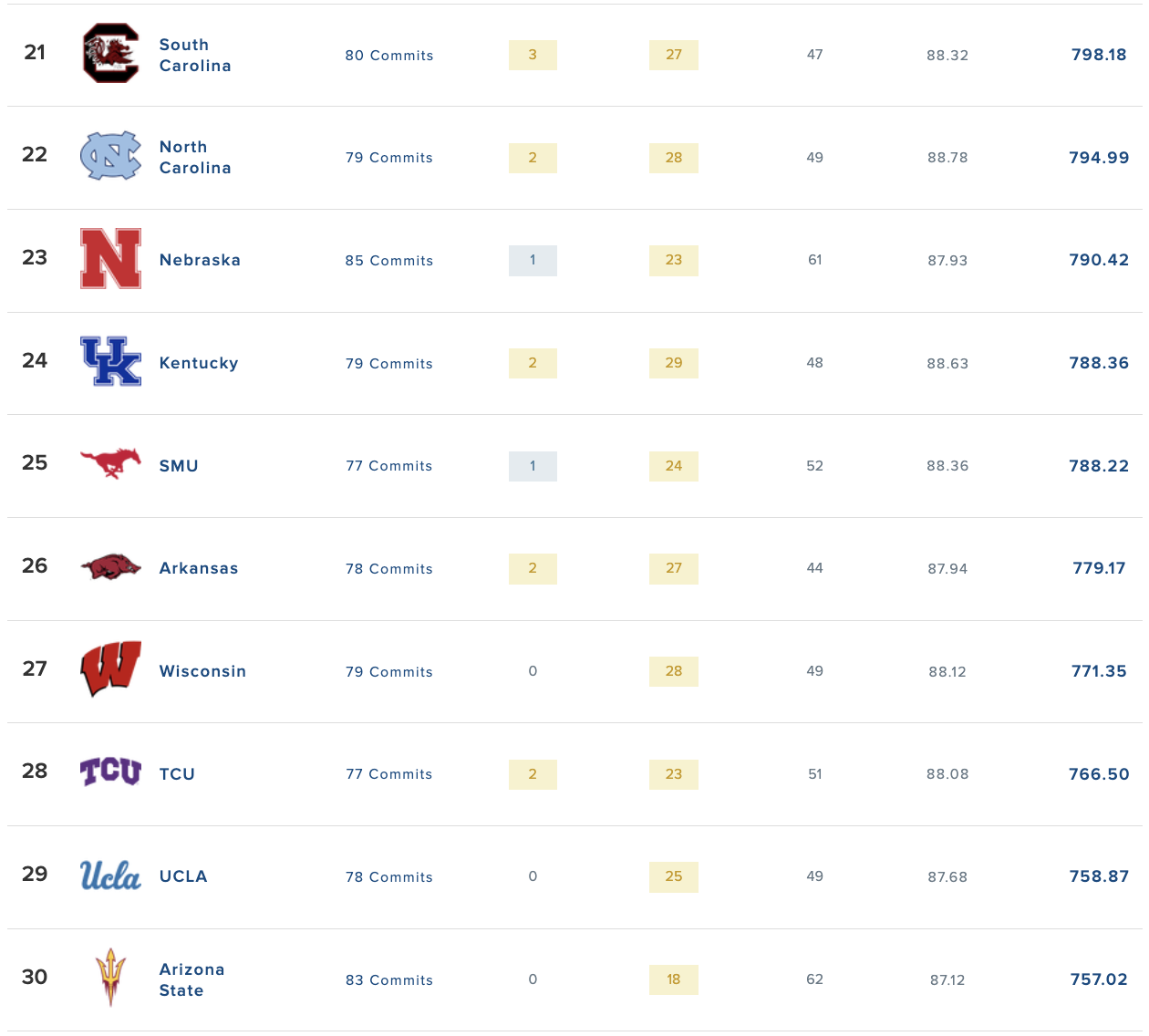
Task: Click Kentucky's four-star count 29 badge
Action: tap(674, 363)
